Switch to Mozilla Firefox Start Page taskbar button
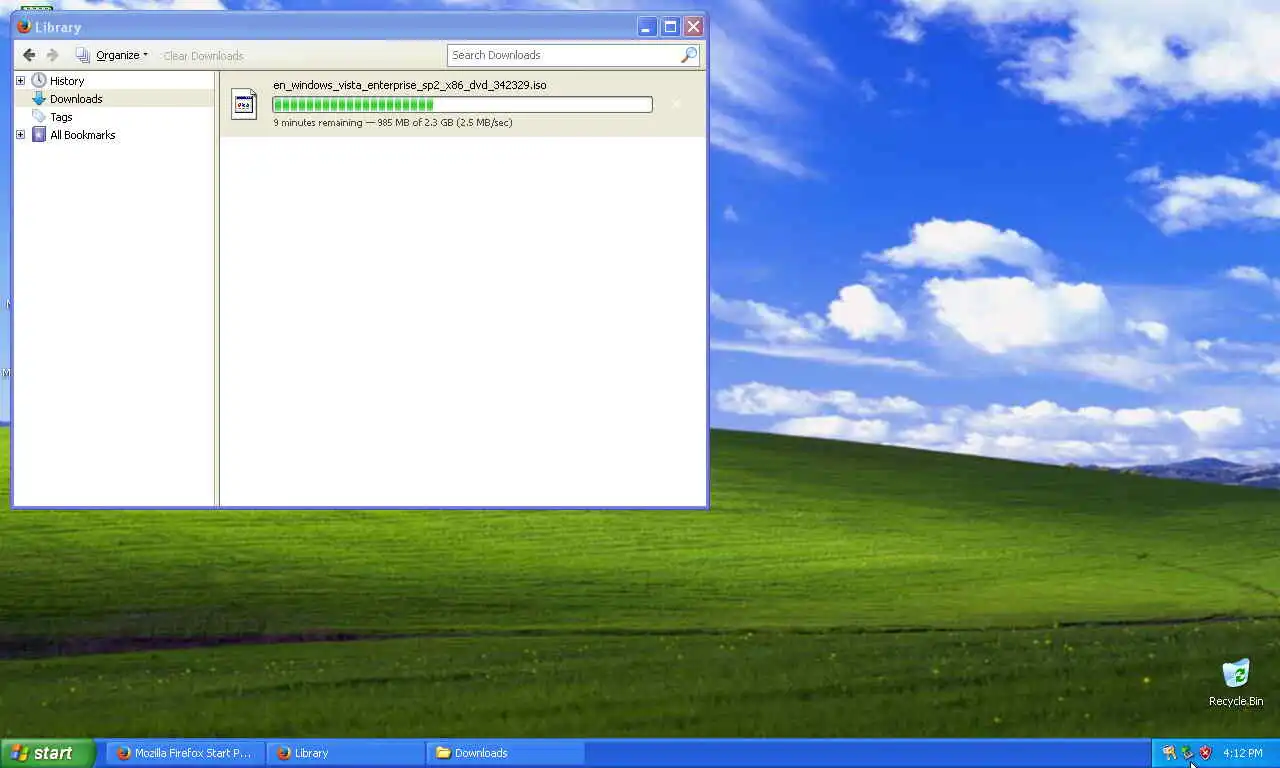 click(x=184, y=753)
